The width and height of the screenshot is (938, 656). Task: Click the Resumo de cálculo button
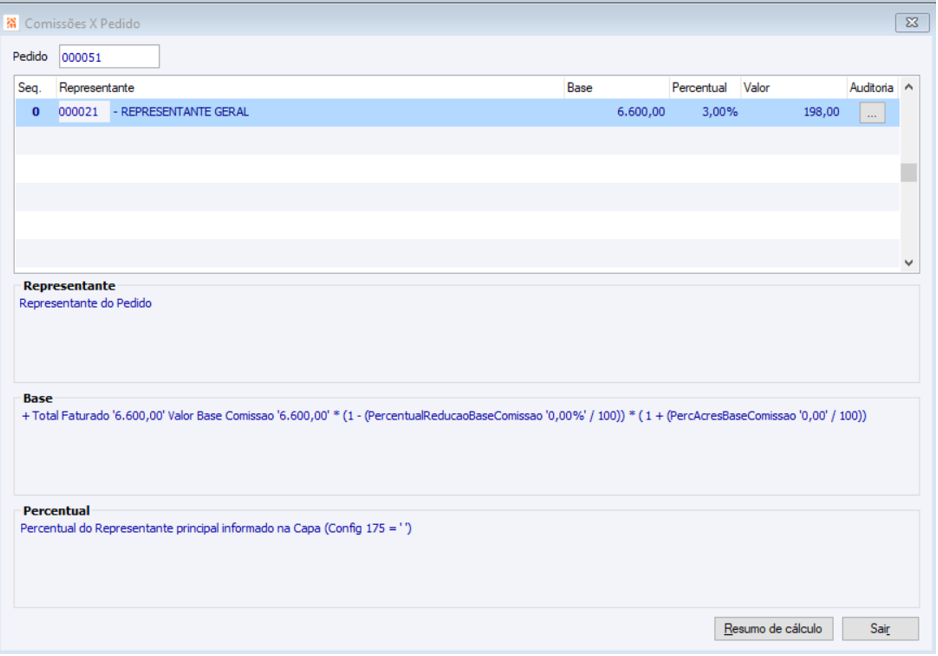pyautogui.click(x=773, y=628)
